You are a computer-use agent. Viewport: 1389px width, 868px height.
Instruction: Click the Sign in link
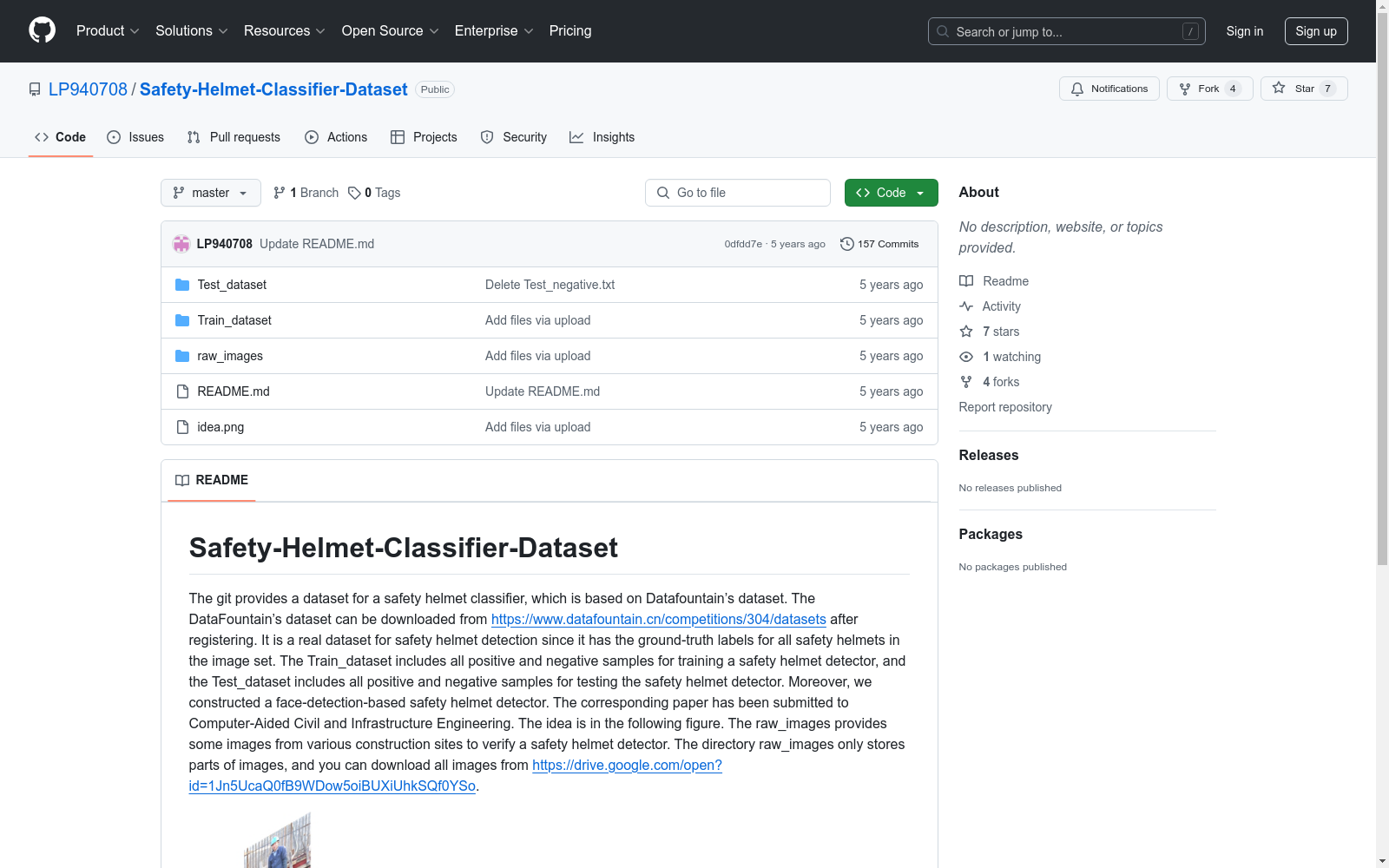[x=1245, y=31]
